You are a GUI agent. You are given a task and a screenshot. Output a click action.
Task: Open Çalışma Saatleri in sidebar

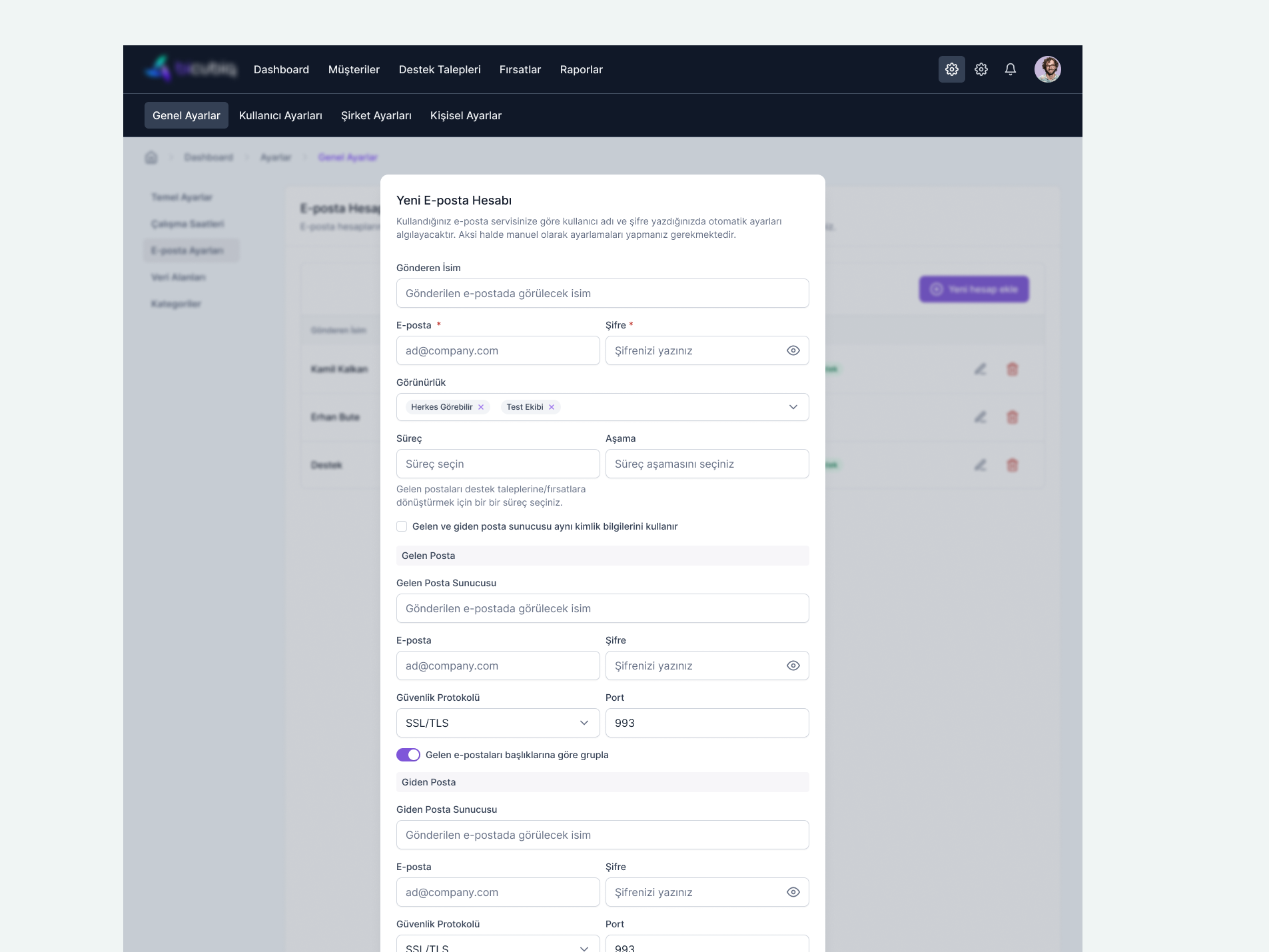(x=188, y=224)
